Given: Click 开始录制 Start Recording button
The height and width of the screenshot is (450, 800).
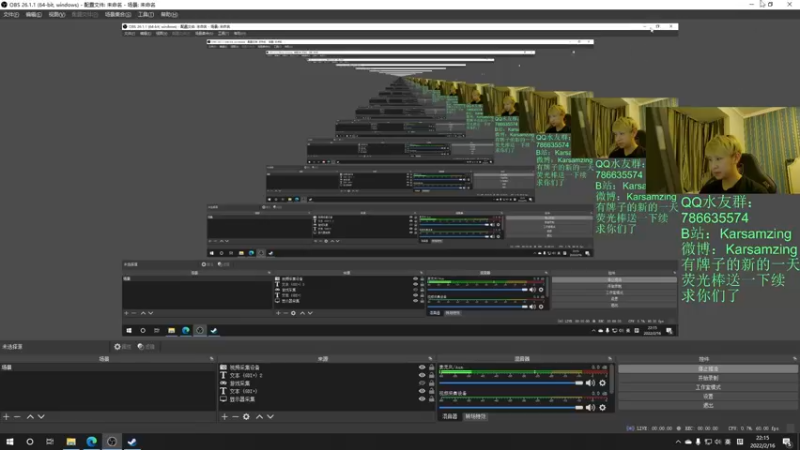Looking at the screenshot, I should pos(708,378).
